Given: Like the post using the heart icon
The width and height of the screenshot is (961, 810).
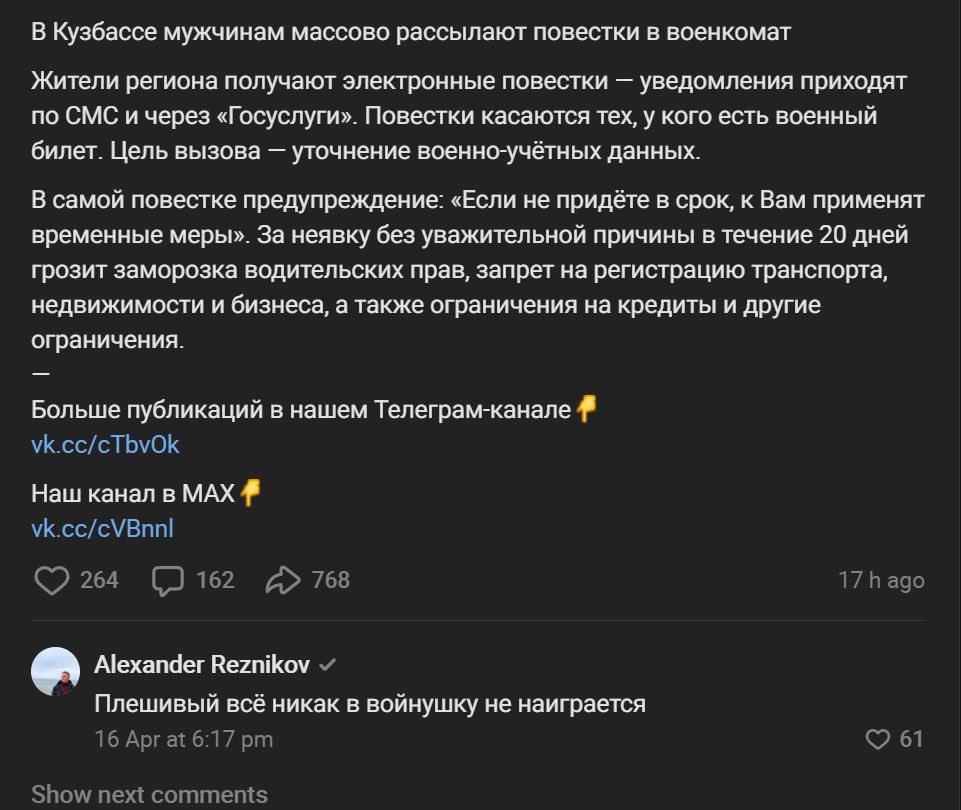Looking at the screenshot, I should [51, 580].
